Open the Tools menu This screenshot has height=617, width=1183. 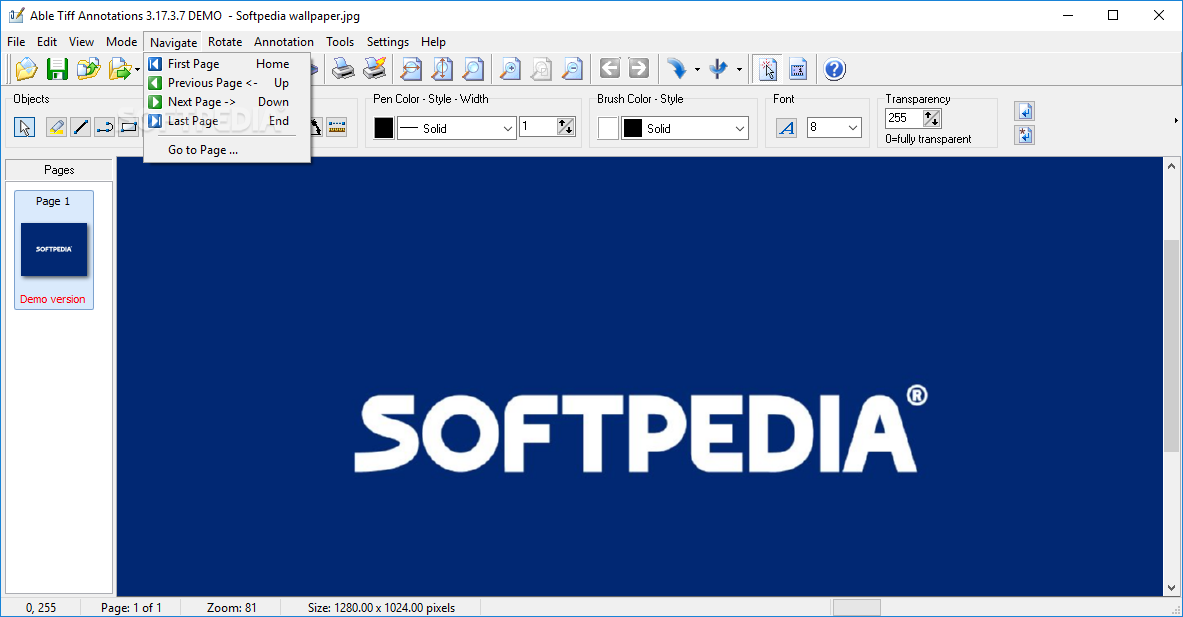(340, 41)
